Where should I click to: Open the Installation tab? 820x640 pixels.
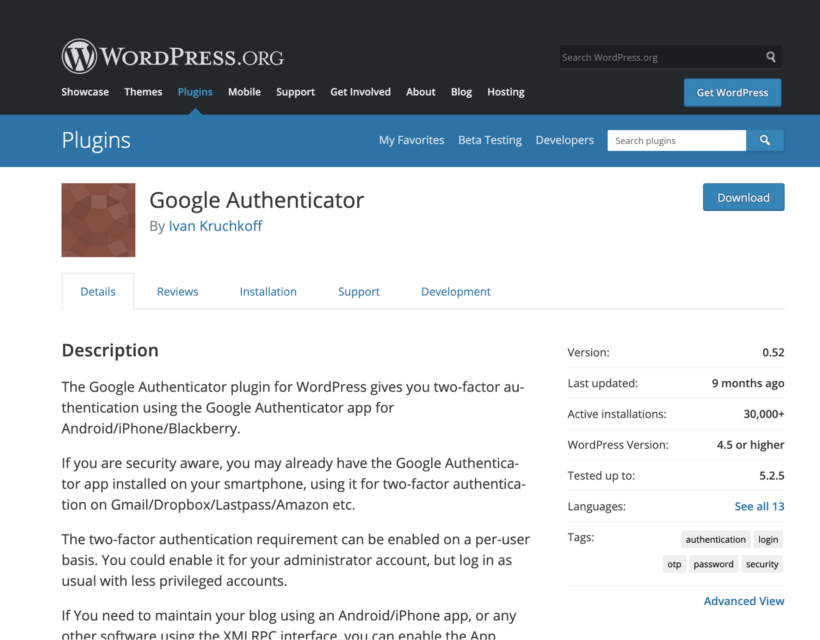268,291
